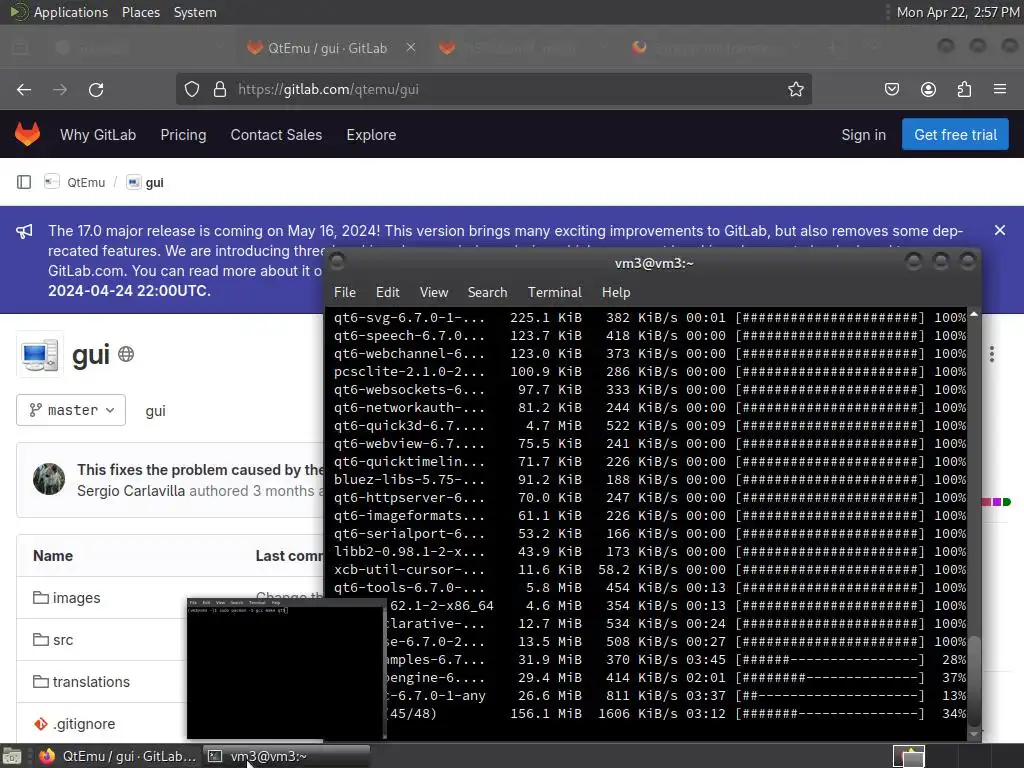Open the project three-dot actions menu
The width and height of the screenshot is (1024, 768).
(x=991, y=354)
